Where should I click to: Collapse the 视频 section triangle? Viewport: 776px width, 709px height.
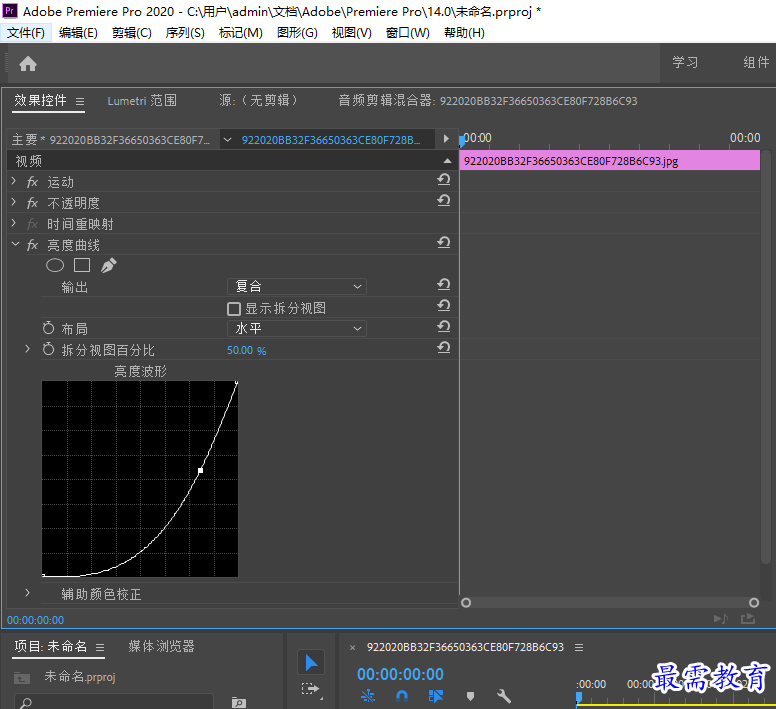pyautogui.click(x=447, y=161)
